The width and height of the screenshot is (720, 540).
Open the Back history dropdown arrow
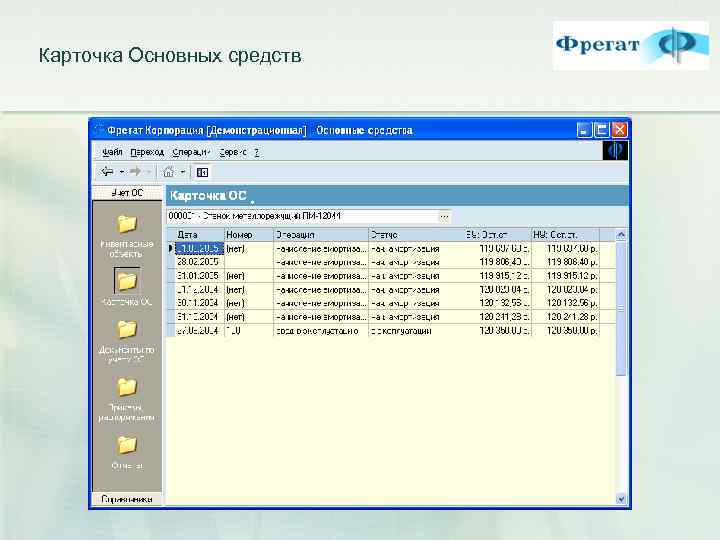[122, 172]
